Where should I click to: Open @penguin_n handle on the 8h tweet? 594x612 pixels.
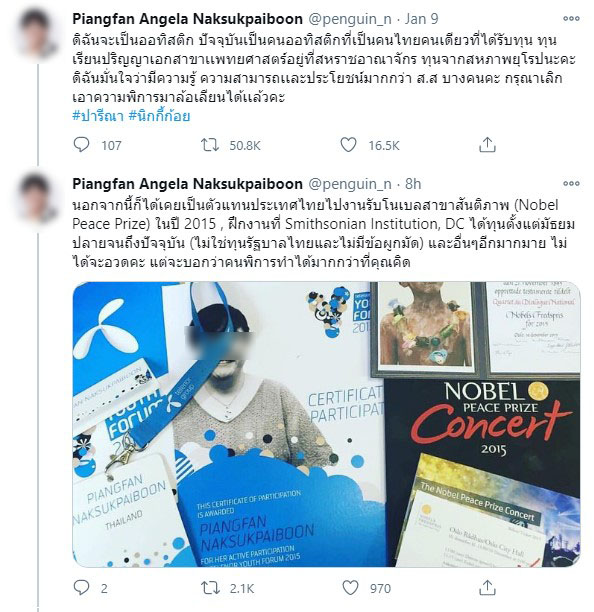coord(350,184)
